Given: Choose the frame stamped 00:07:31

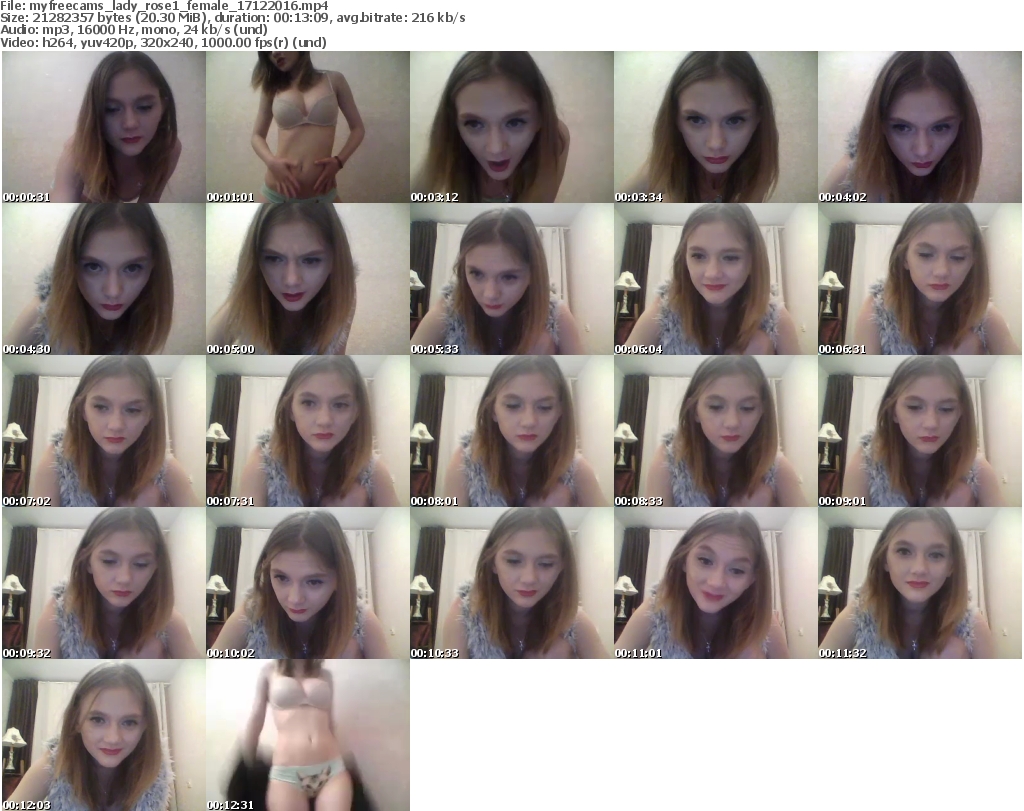Looking at the screenshot, I should tap(308, 431).
